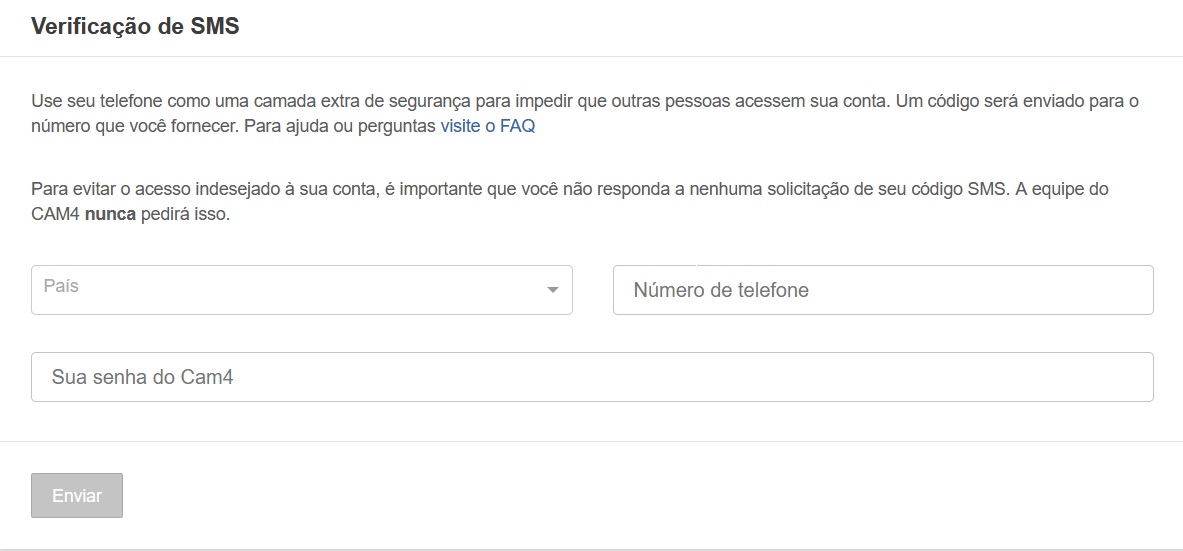This screenshot has height=551, width=1183.
Task: Click the País placeholder label
Action: (x=61, y=286)
